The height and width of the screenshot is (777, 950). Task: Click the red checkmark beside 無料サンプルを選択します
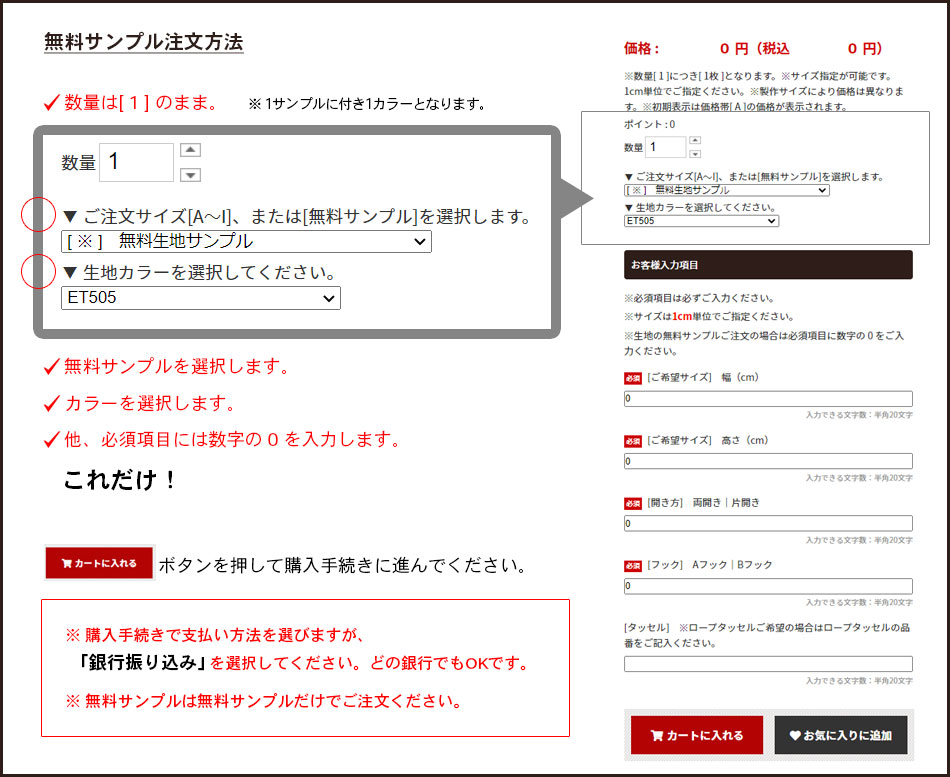click(53, 367)
